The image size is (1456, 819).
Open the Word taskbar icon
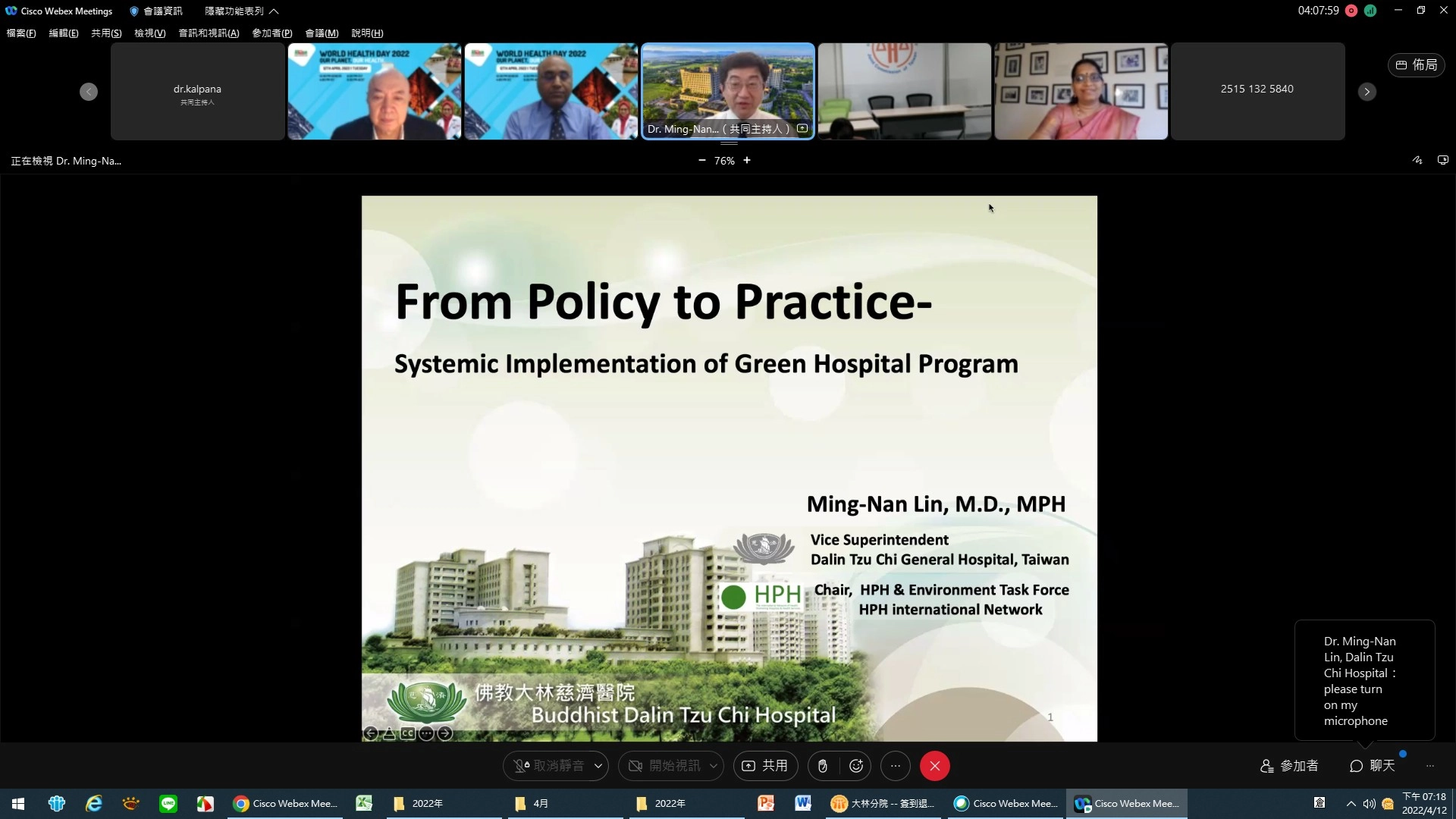point(803,804)
